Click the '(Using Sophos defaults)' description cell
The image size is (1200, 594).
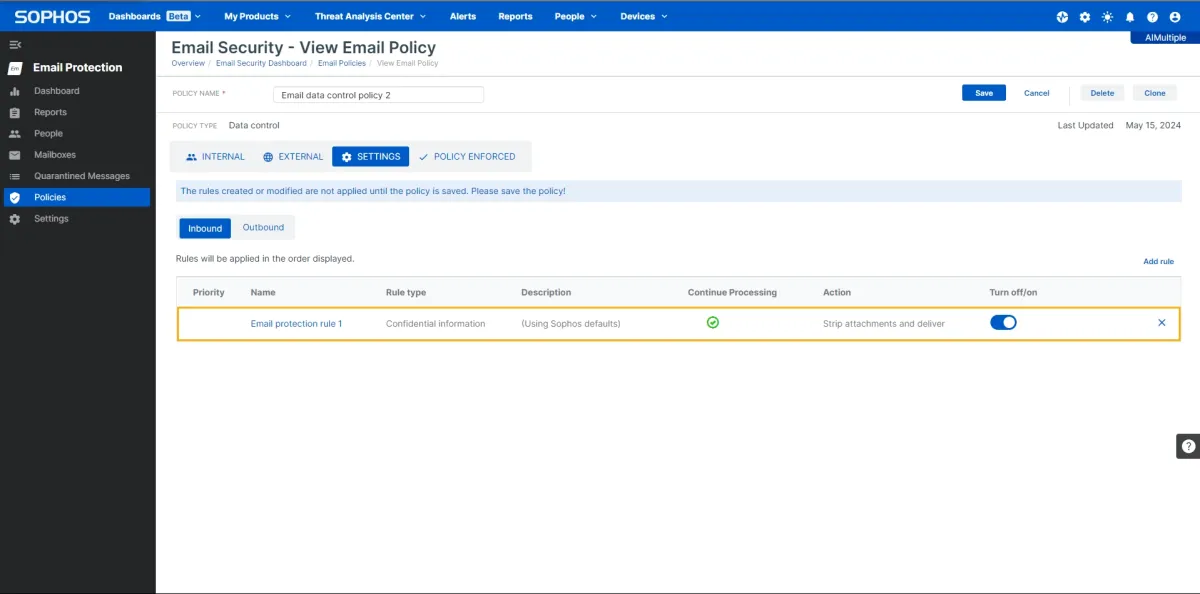click(571, 324)
